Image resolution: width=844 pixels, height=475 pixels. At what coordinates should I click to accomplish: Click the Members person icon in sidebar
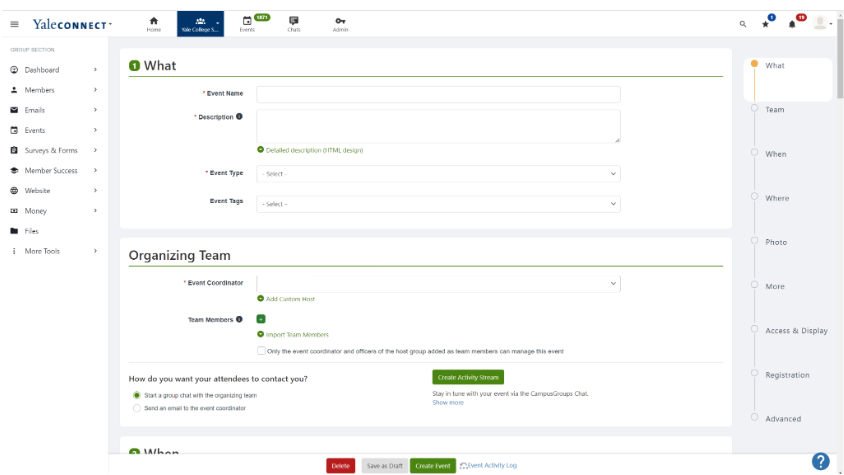(14, 90)
